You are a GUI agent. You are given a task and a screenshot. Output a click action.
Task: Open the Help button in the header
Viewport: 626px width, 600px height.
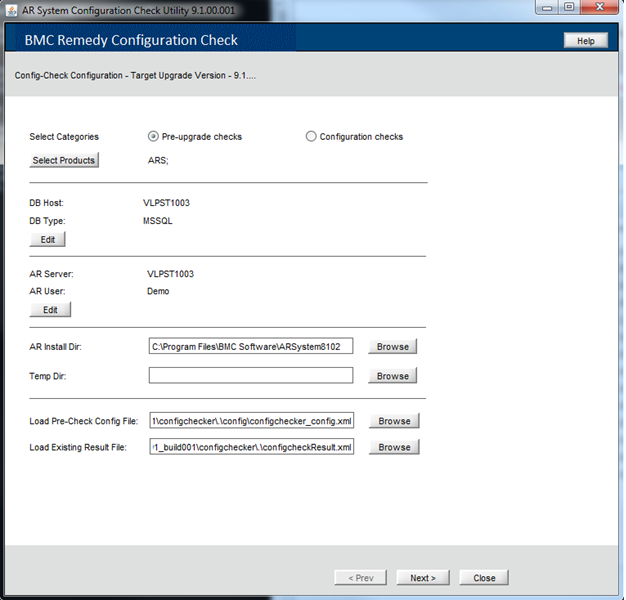[585, 41]
